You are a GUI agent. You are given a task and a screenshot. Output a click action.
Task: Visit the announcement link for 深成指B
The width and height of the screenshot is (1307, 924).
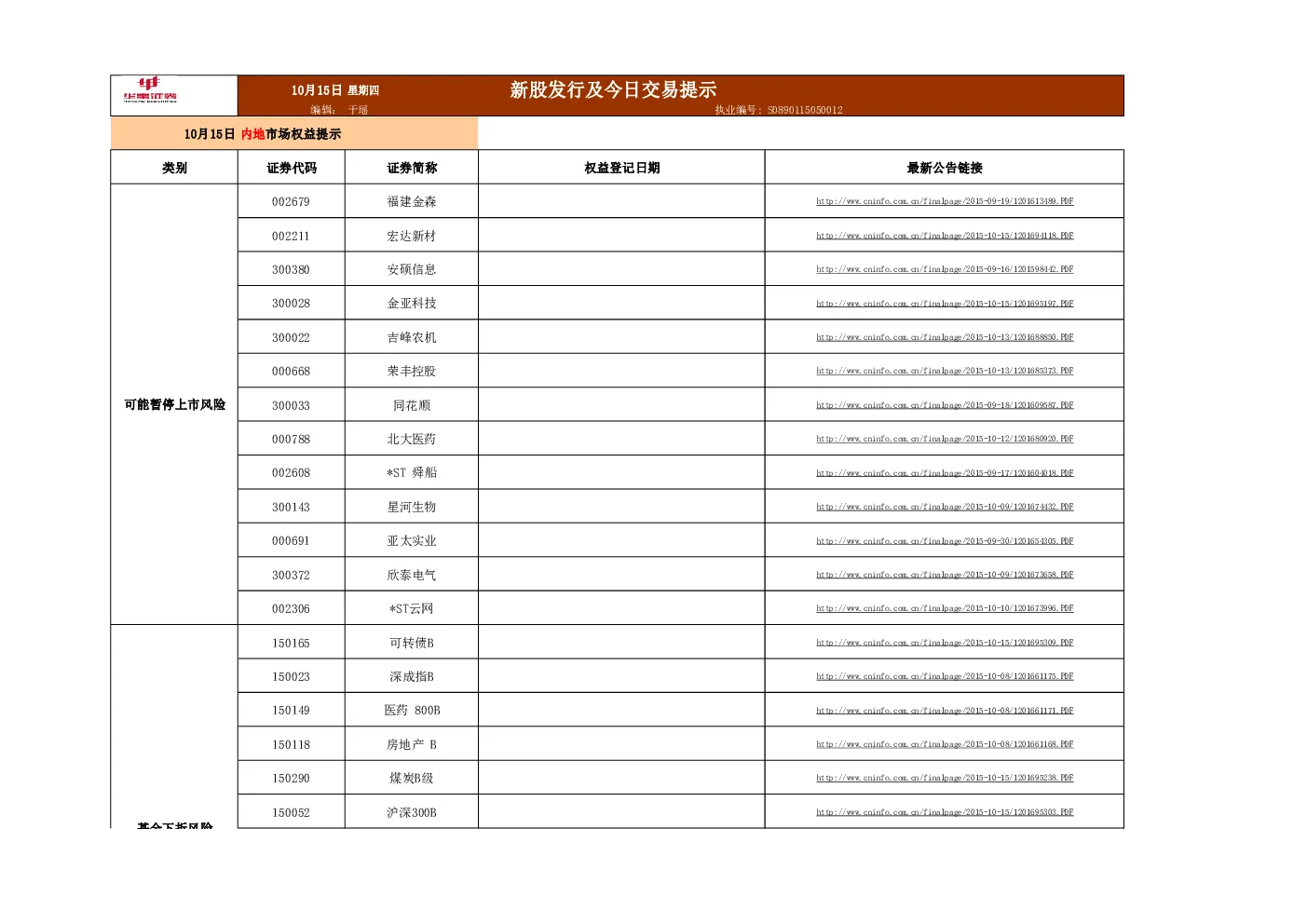[945, 676]
